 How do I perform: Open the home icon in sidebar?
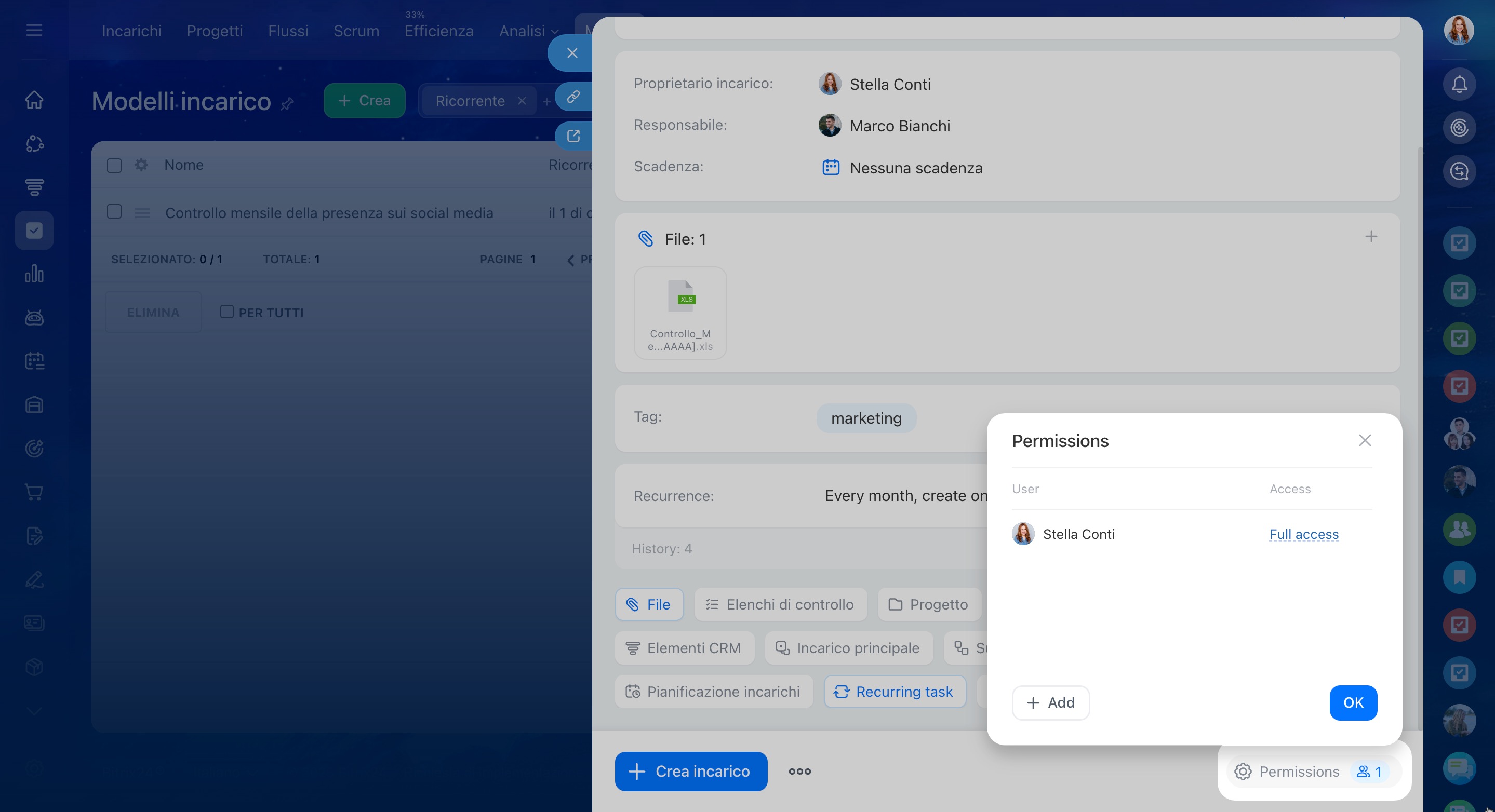(34, 100)
